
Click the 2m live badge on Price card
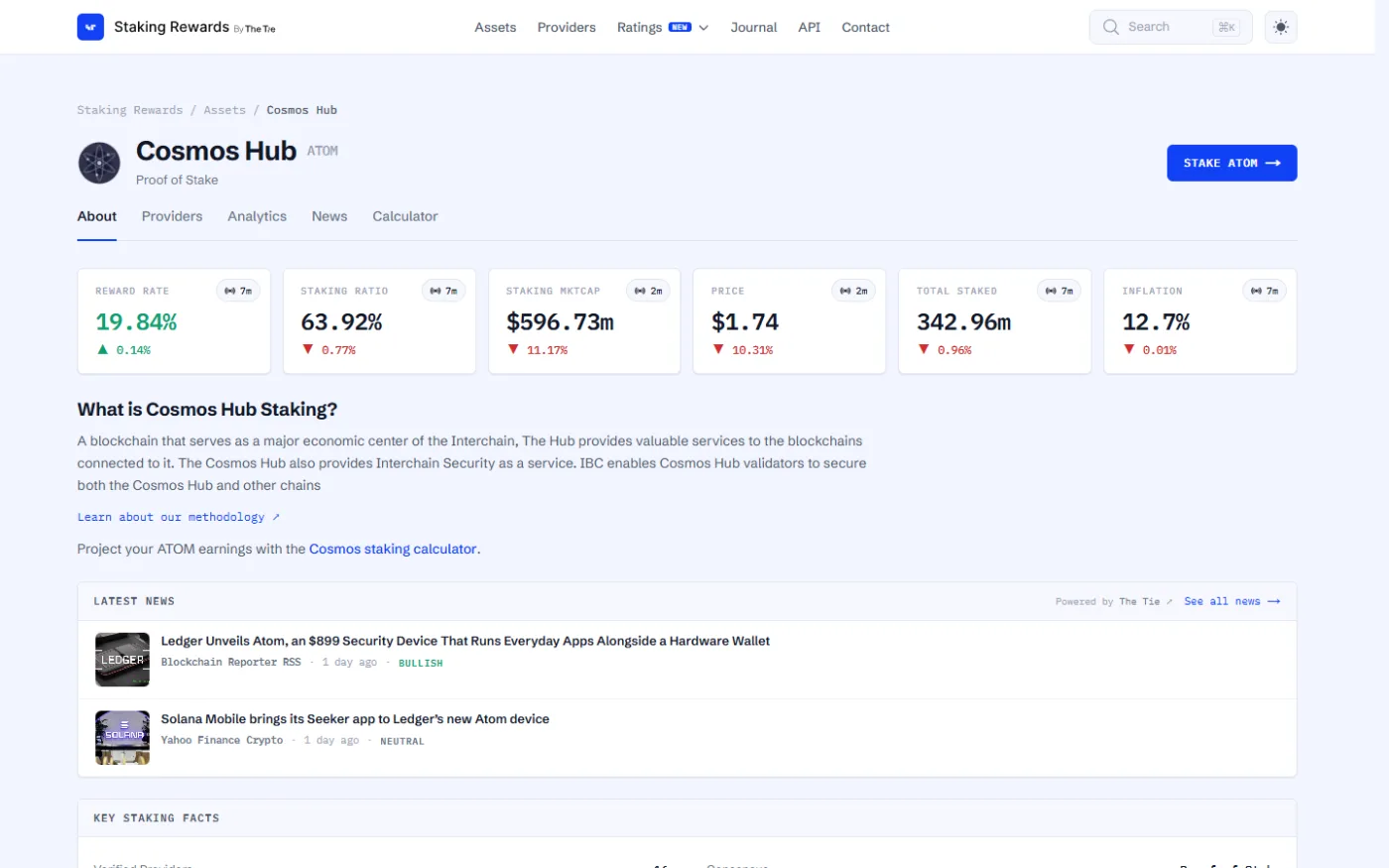tap(853, 291)
